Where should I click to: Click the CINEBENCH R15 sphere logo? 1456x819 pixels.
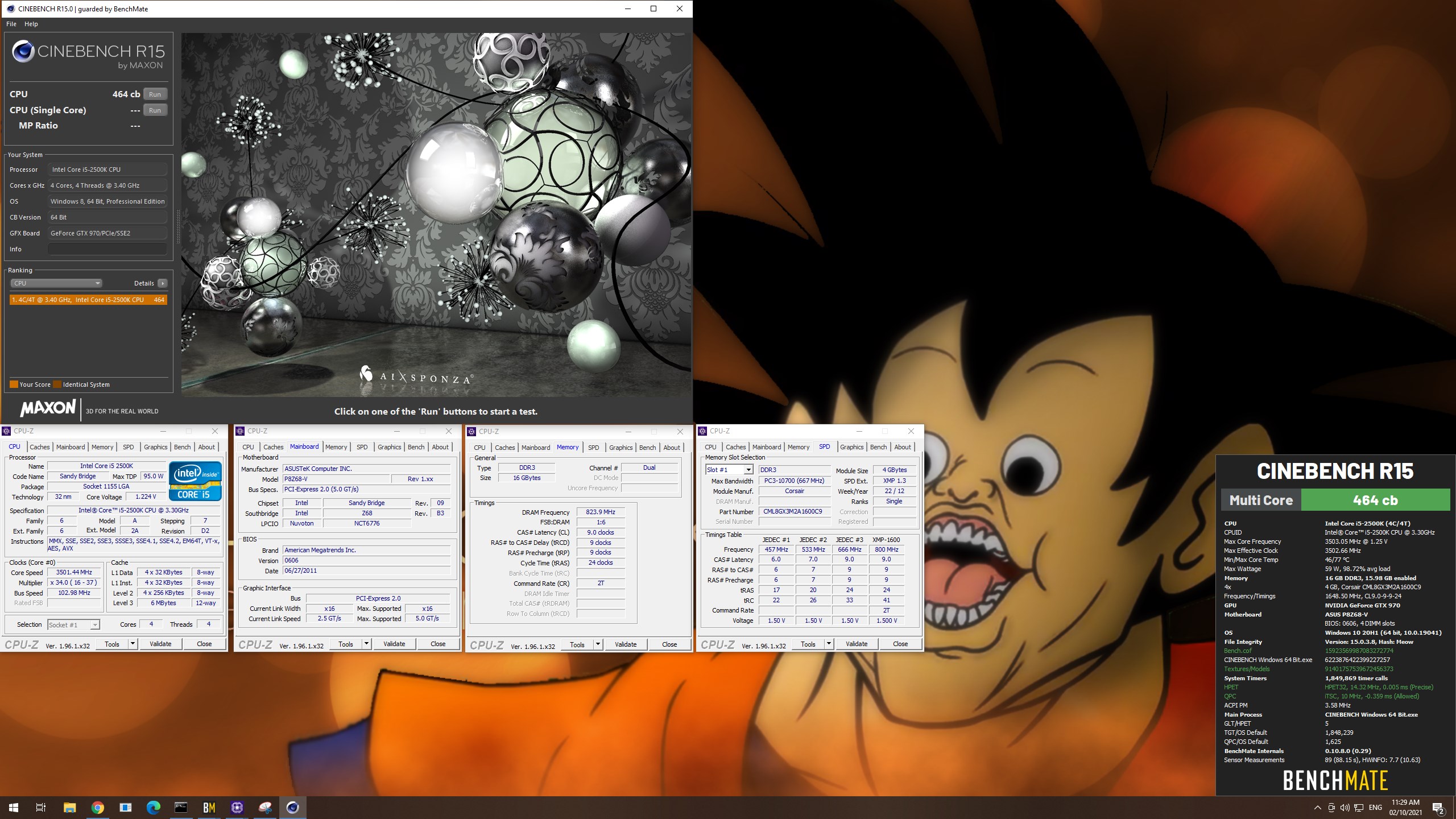coord(23,51)
